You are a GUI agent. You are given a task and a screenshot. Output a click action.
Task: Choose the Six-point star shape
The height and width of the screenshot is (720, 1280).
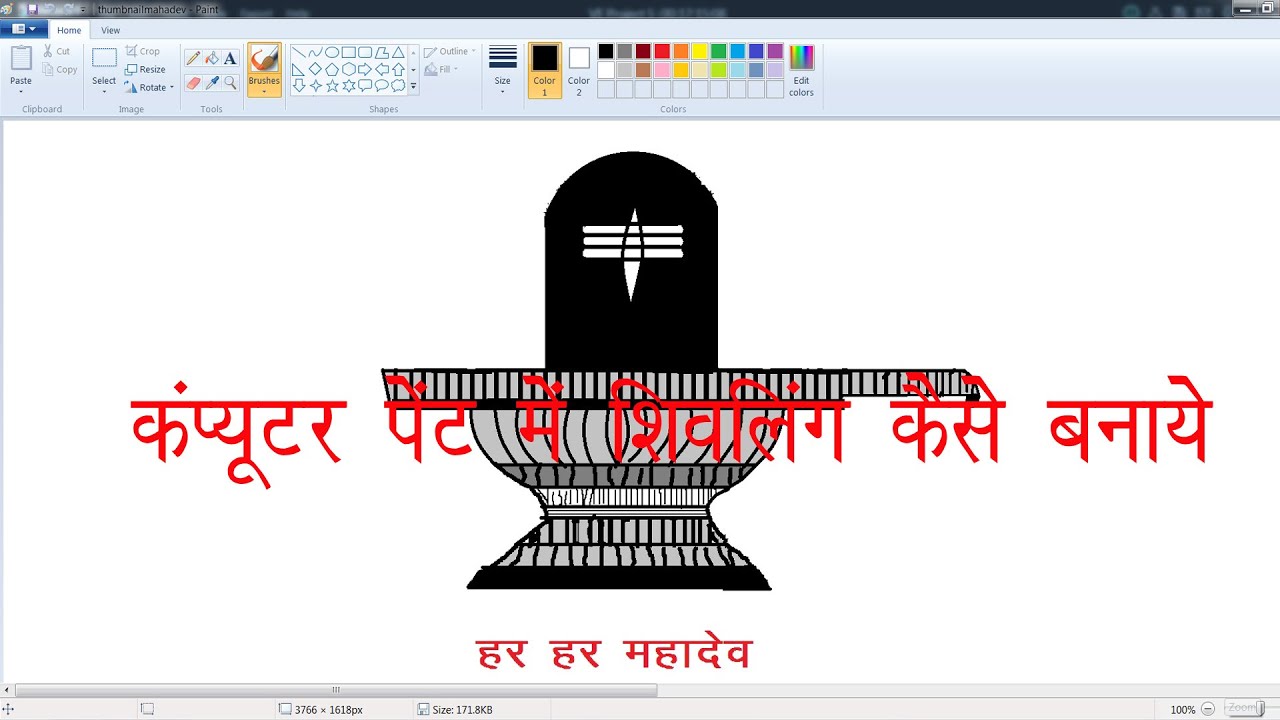[348, 86]
